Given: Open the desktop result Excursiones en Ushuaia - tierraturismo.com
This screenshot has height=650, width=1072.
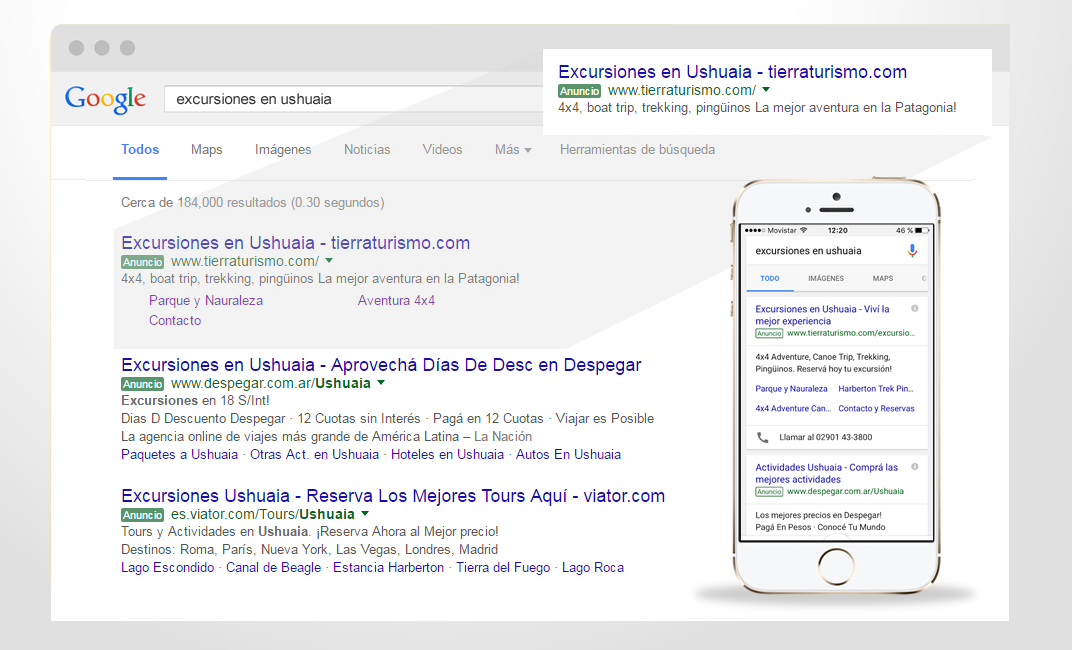Looking at the screenshot, I should point(295,243).
